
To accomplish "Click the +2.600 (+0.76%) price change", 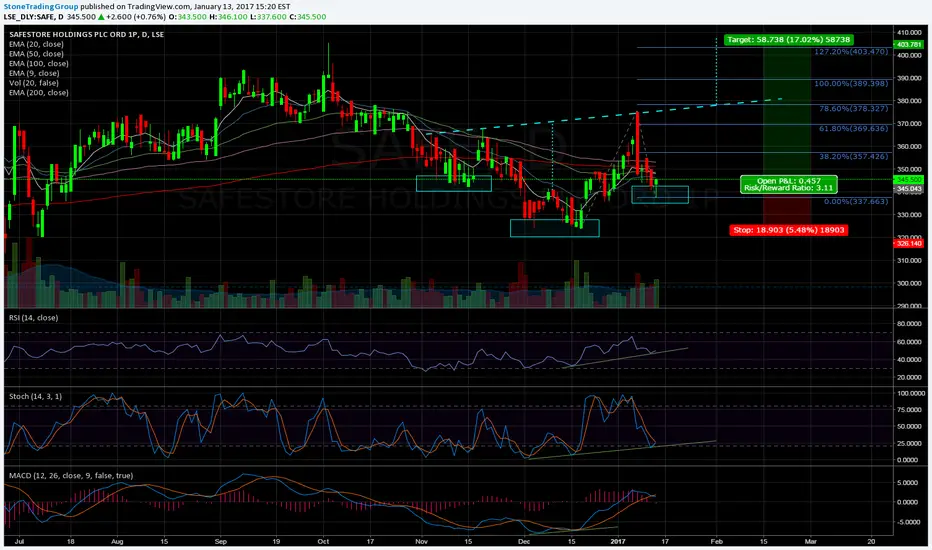I will [136, 17].
